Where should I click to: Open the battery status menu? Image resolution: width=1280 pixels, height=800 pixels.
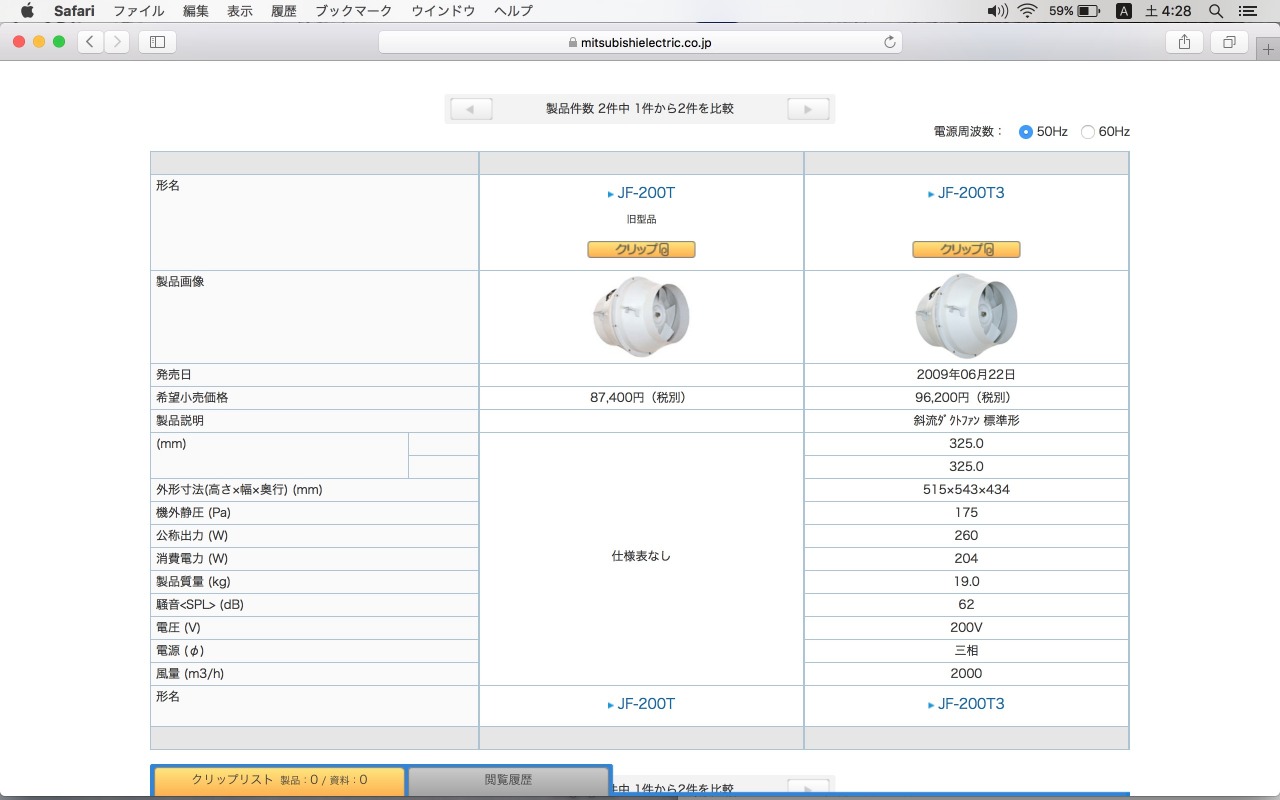[x=1075, y=11]
